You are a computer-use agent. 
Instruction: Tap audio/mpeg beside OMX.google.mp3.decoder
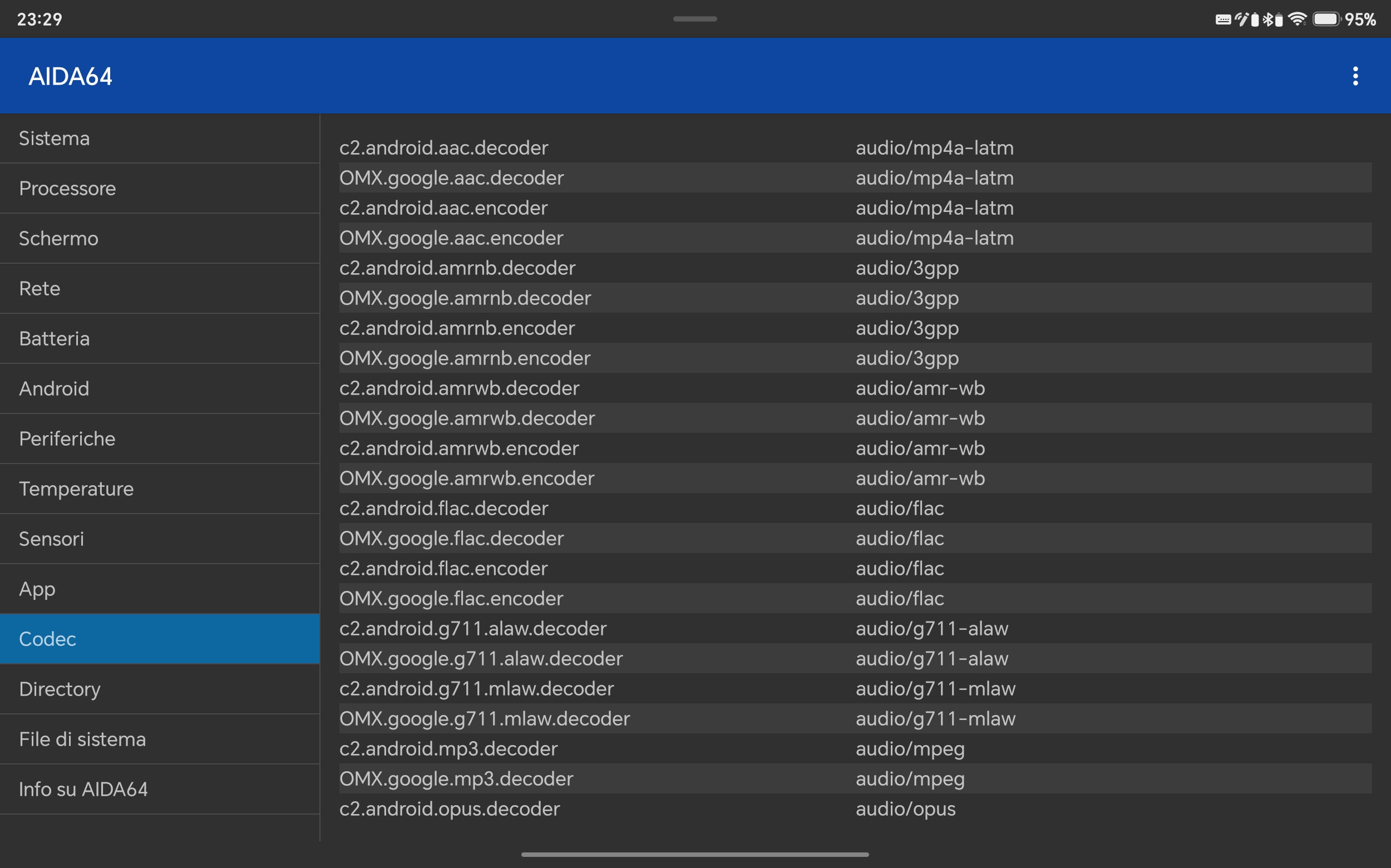tap(910, 779)
